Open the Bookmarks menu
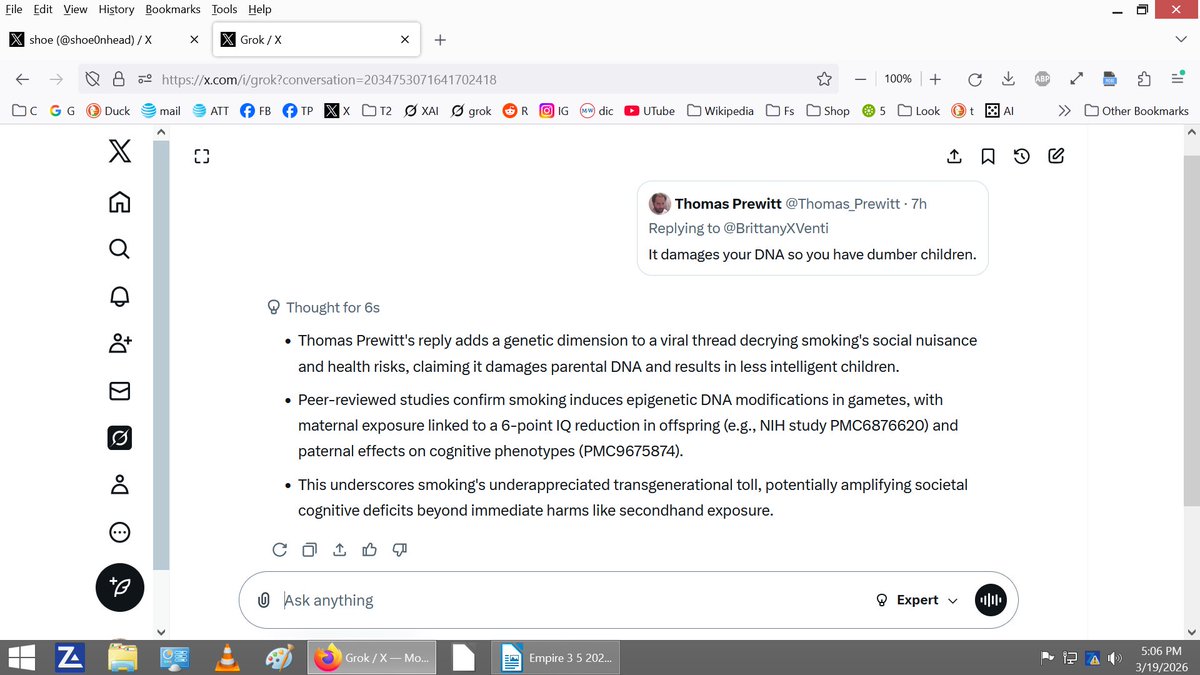 [x=172, y=9]
